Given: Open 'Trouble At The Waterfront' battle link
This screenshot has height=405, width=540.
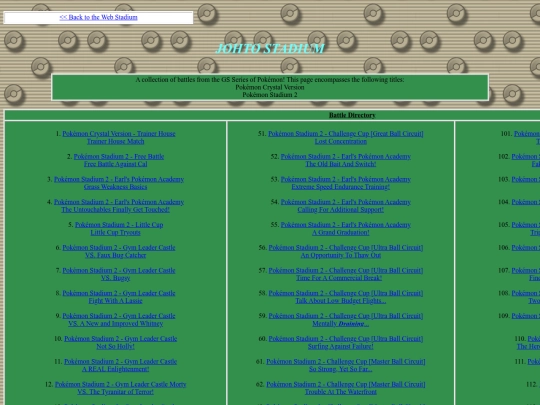Looking at the screenshot, I should pyautogui.click(x=341, y=392).
